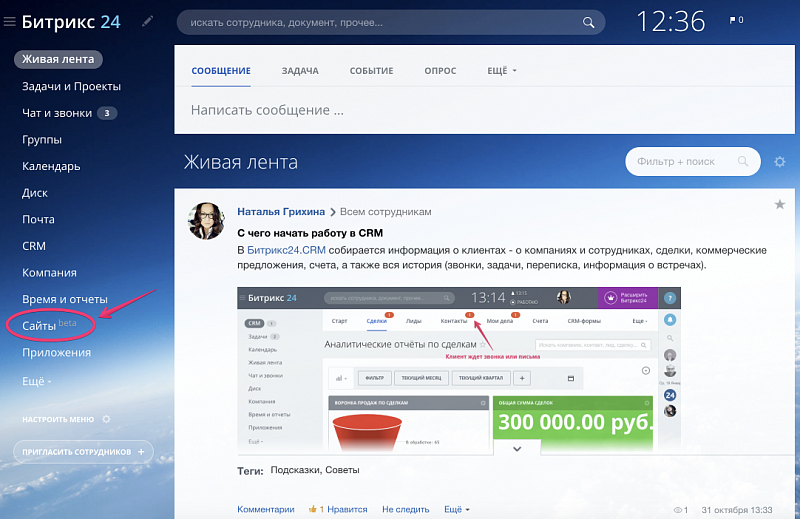Click the Битрикс 24 logo

(x=71, y=21)
